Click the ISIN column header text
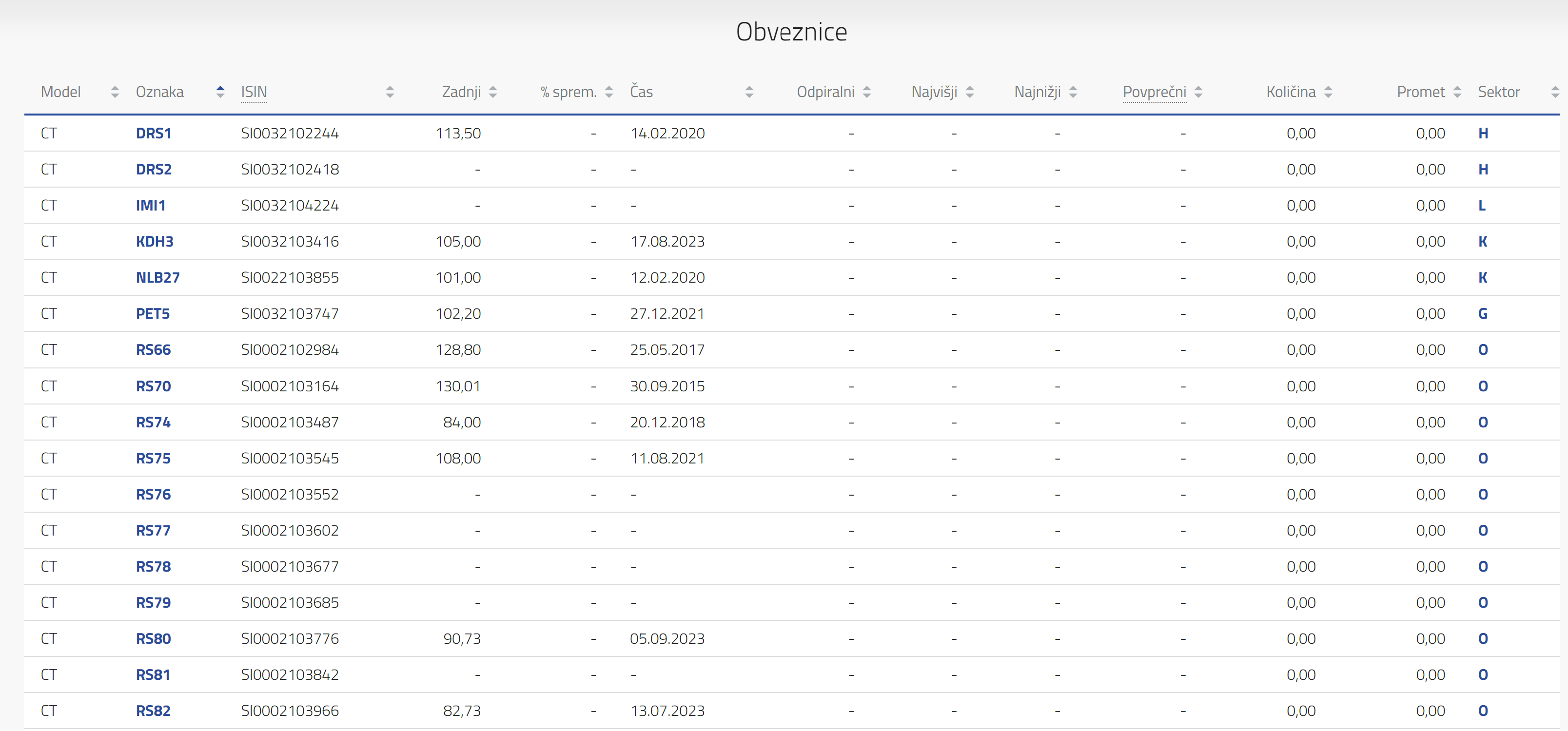This screenshot has width=1568, height=731. coord(254,92)
